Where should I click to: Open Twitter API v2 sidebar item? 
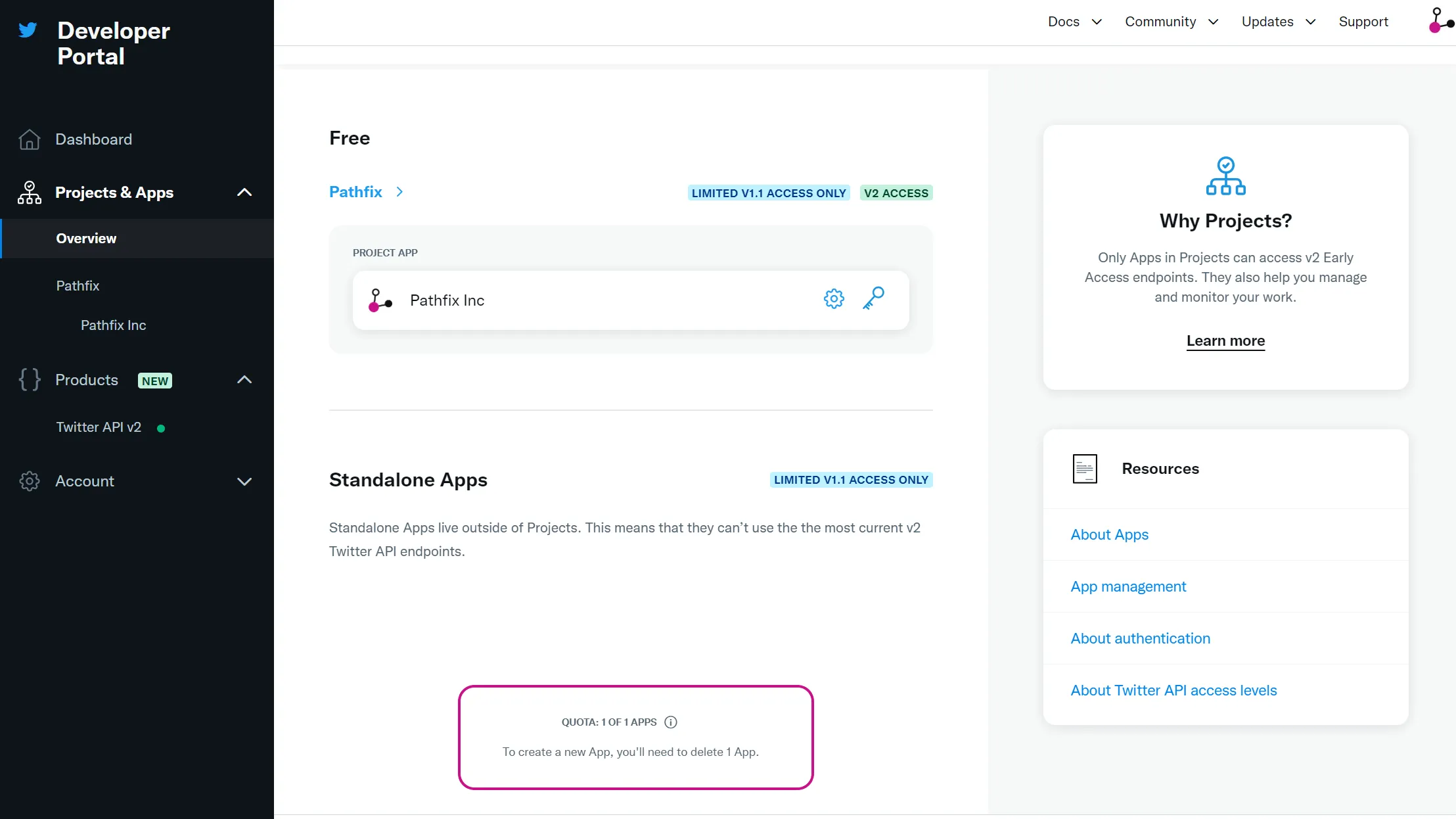(99, 427)
